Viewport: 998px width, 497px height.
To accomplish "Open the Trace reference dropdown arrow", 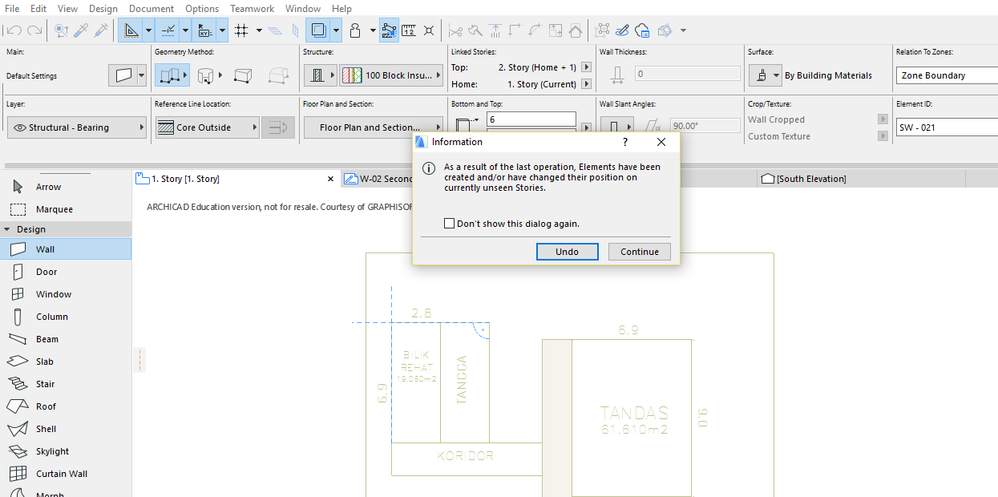I will (336, 30).
